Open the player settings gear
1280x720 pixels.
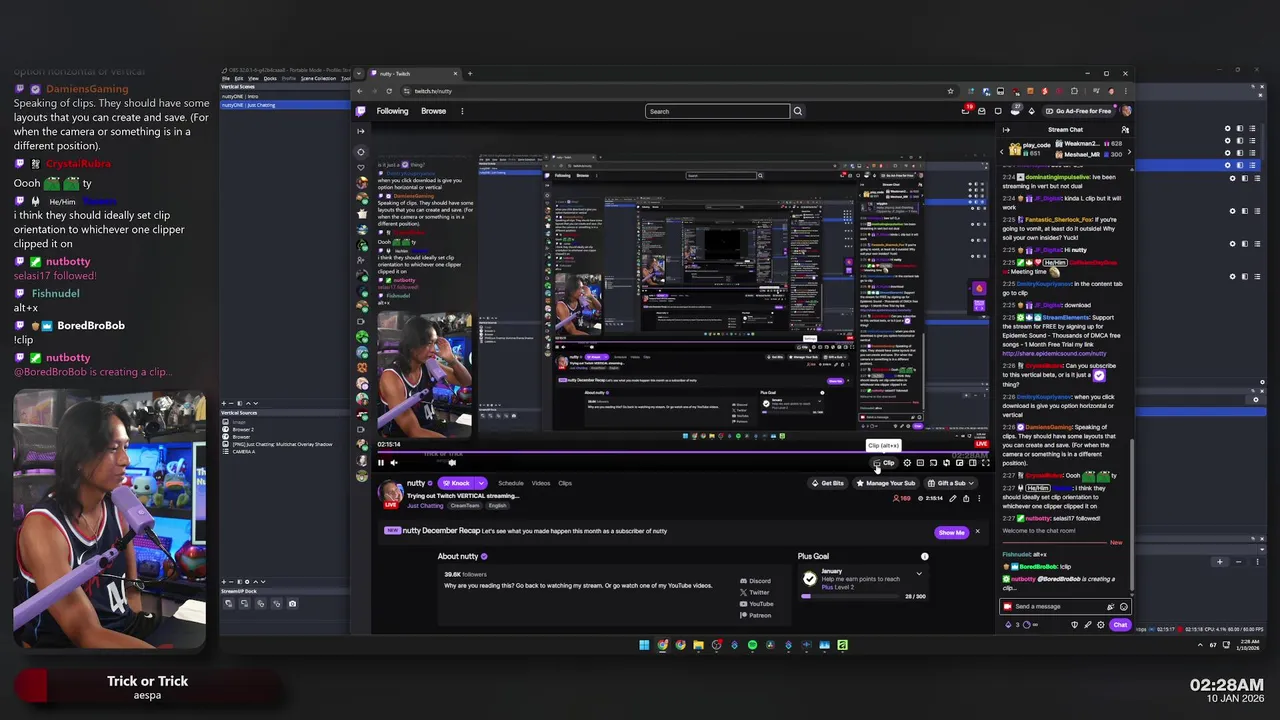click(x=907, y=463)
